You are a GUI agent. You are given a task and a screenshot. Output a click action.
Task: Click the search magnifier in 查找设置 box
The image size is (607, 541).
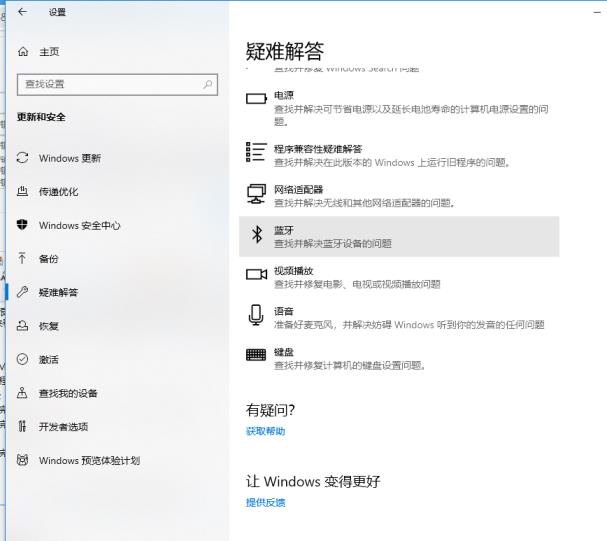pos(207,84)
